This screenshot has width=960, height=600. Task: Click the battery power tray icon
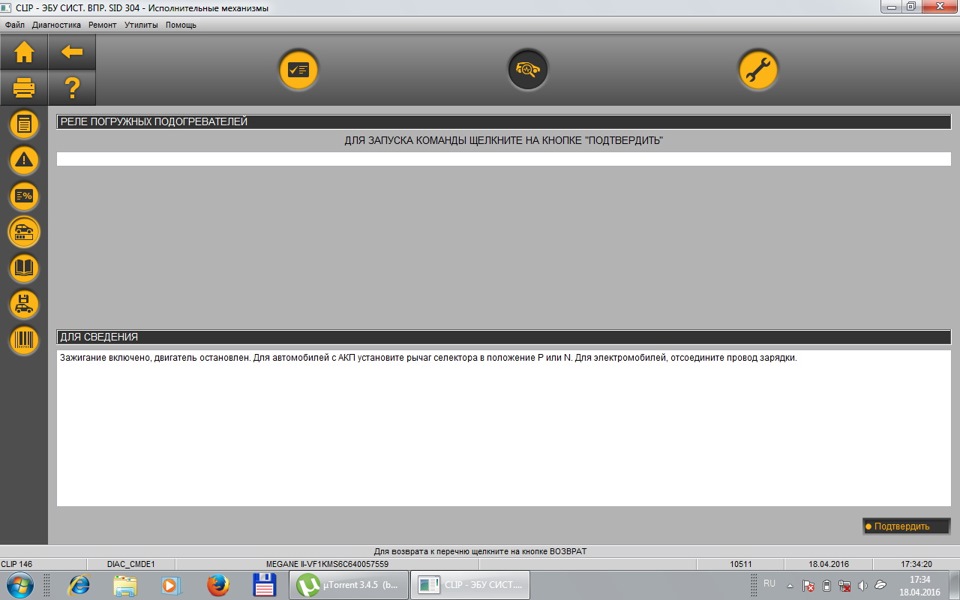point(826,586)
